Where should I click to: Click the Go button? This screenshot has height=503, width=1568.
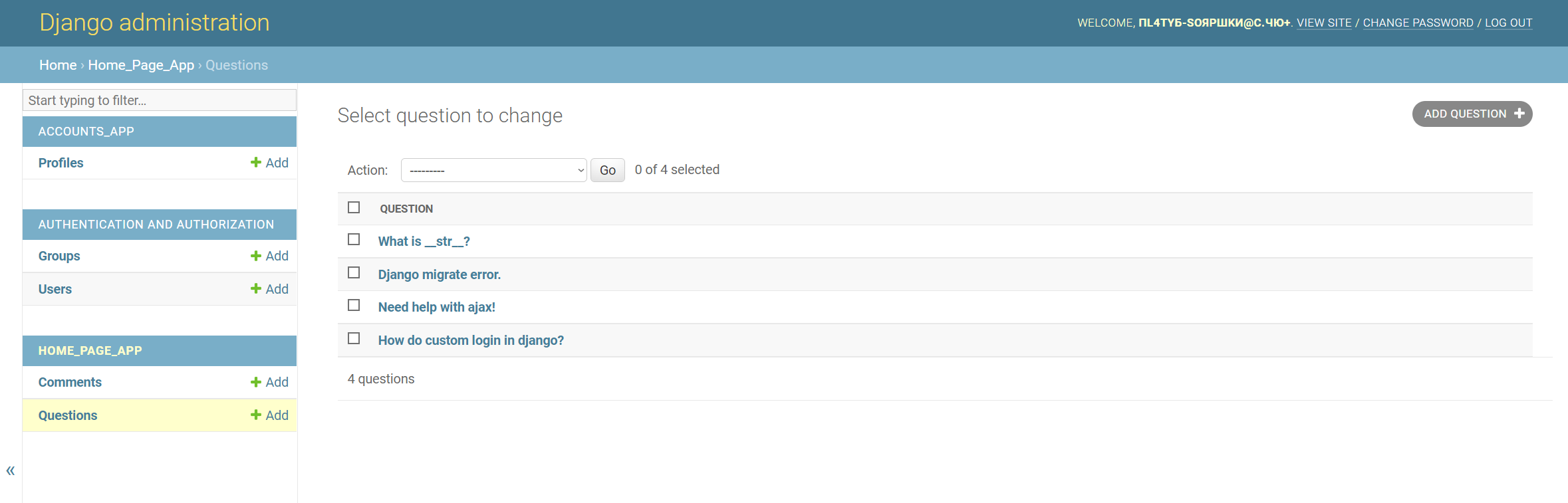pos(607,170)
